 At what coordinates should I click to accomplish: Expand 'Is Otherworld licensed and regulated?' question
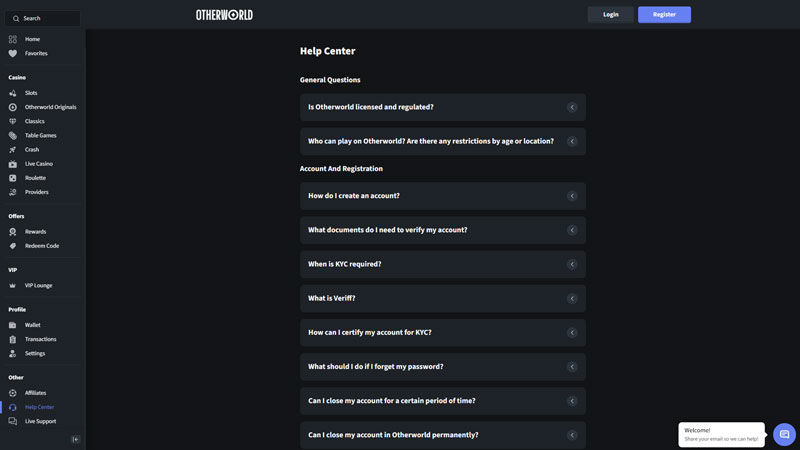(x=572, y=107)
